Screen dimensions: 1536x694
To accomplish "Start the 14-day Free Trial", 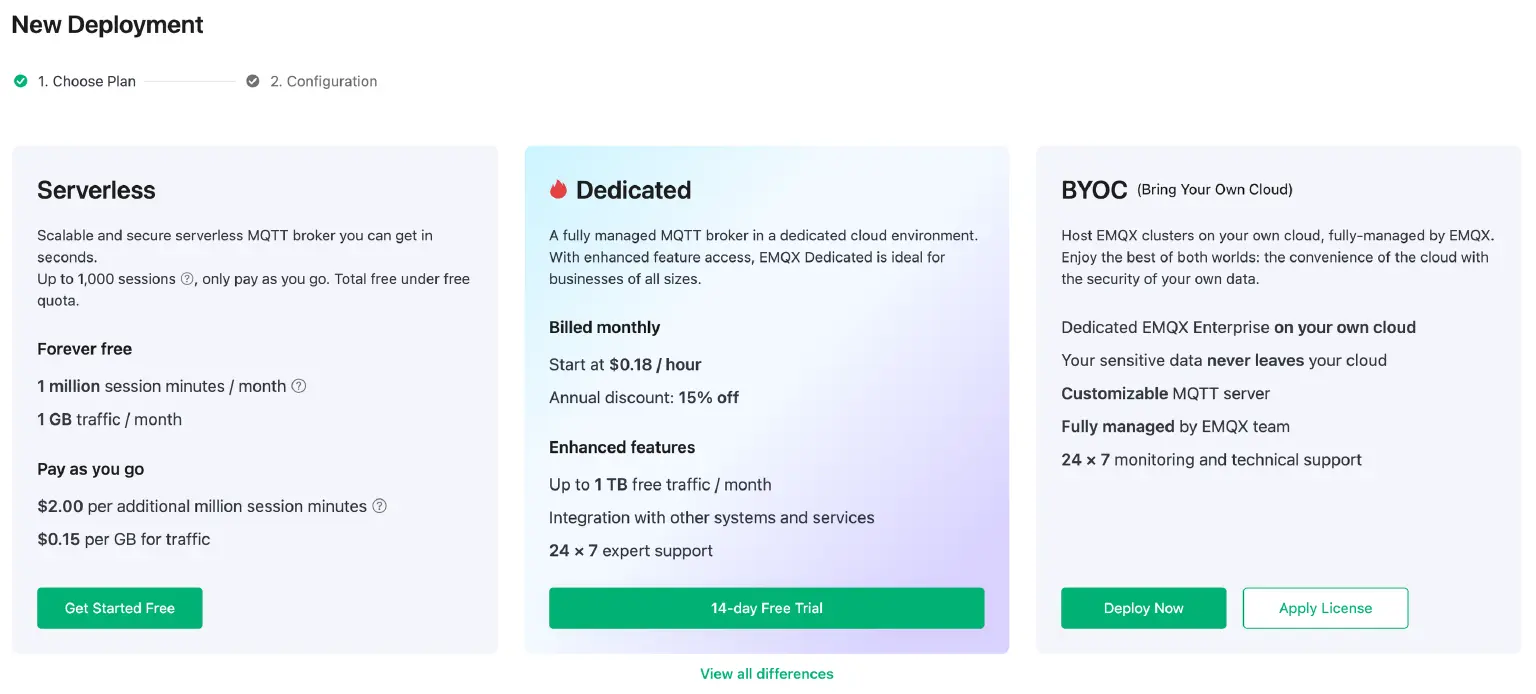I will click(x=766, y=608).
